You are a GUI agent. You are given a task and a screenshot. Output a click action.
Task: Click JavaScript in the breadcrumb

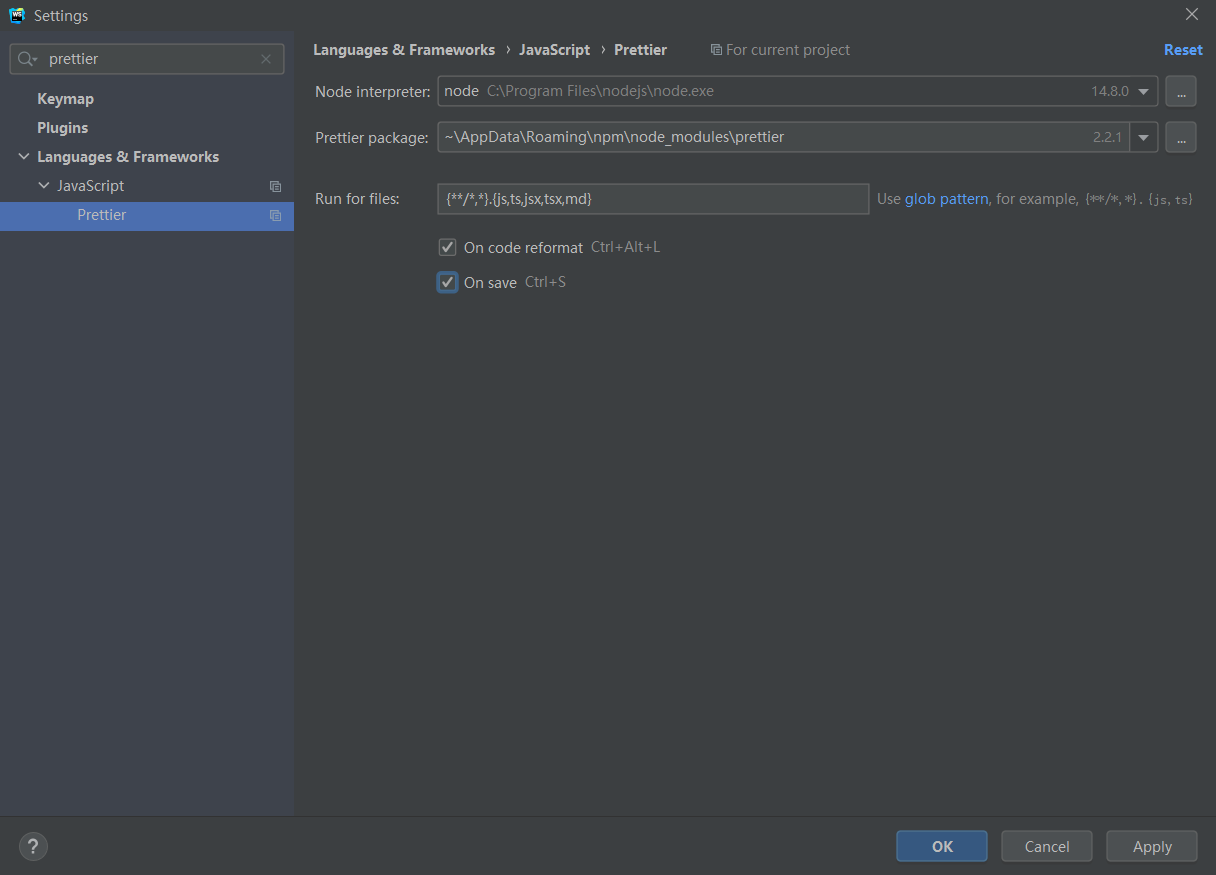click(554, 50)
